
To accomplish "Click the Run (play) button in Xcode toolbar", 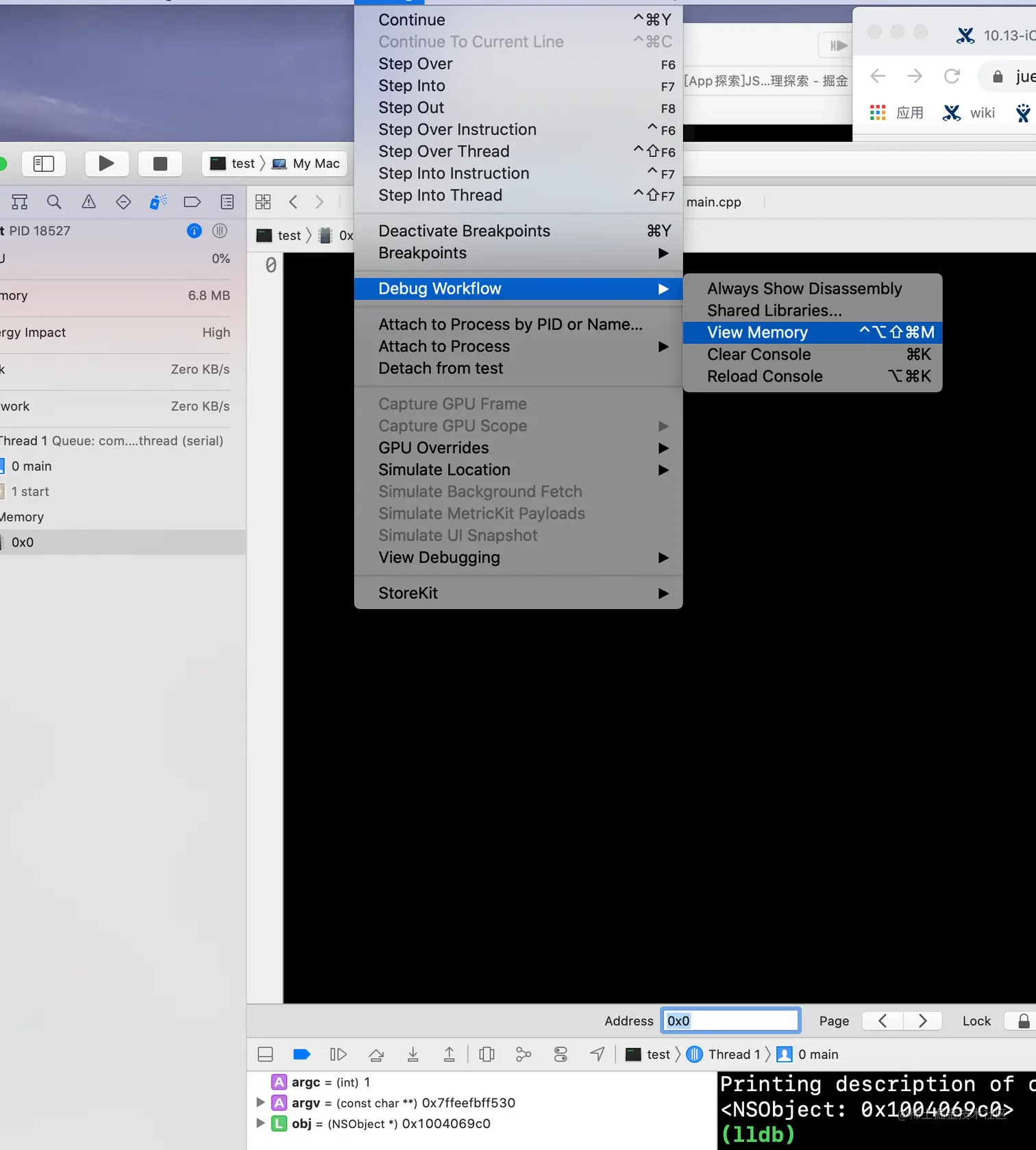I will coord(106,163).
